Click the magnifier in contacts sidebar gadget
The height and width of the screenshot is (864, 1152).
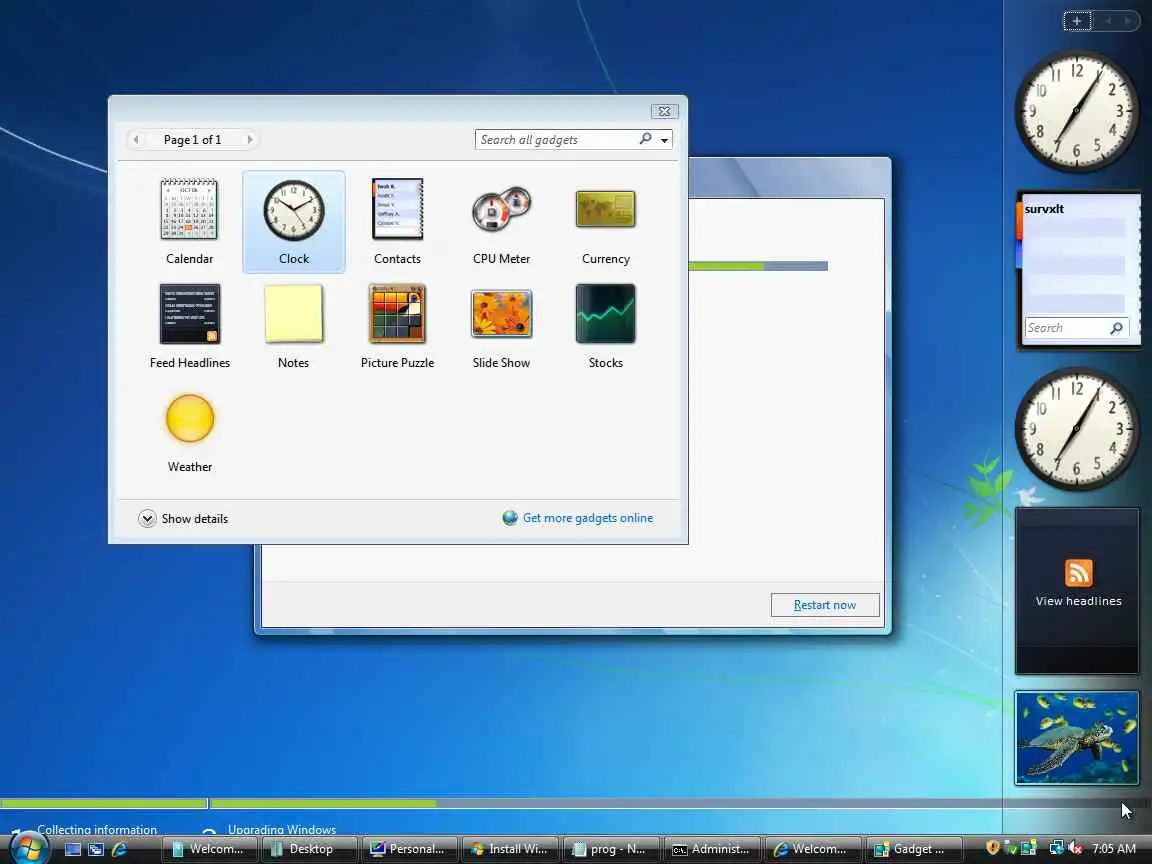click(x=1117, y=328)
